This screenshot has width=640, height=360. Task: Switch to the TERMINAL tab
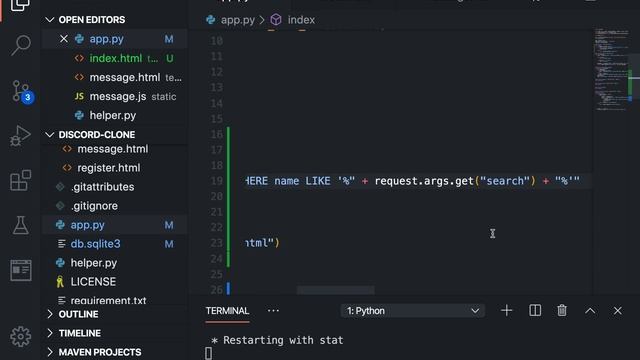click(227, 311)
